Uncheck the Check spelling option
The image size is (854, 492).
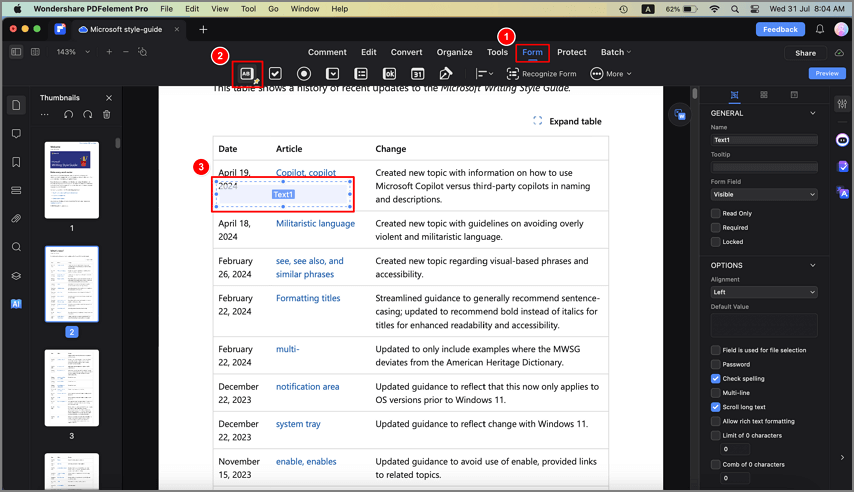[716, 379]
